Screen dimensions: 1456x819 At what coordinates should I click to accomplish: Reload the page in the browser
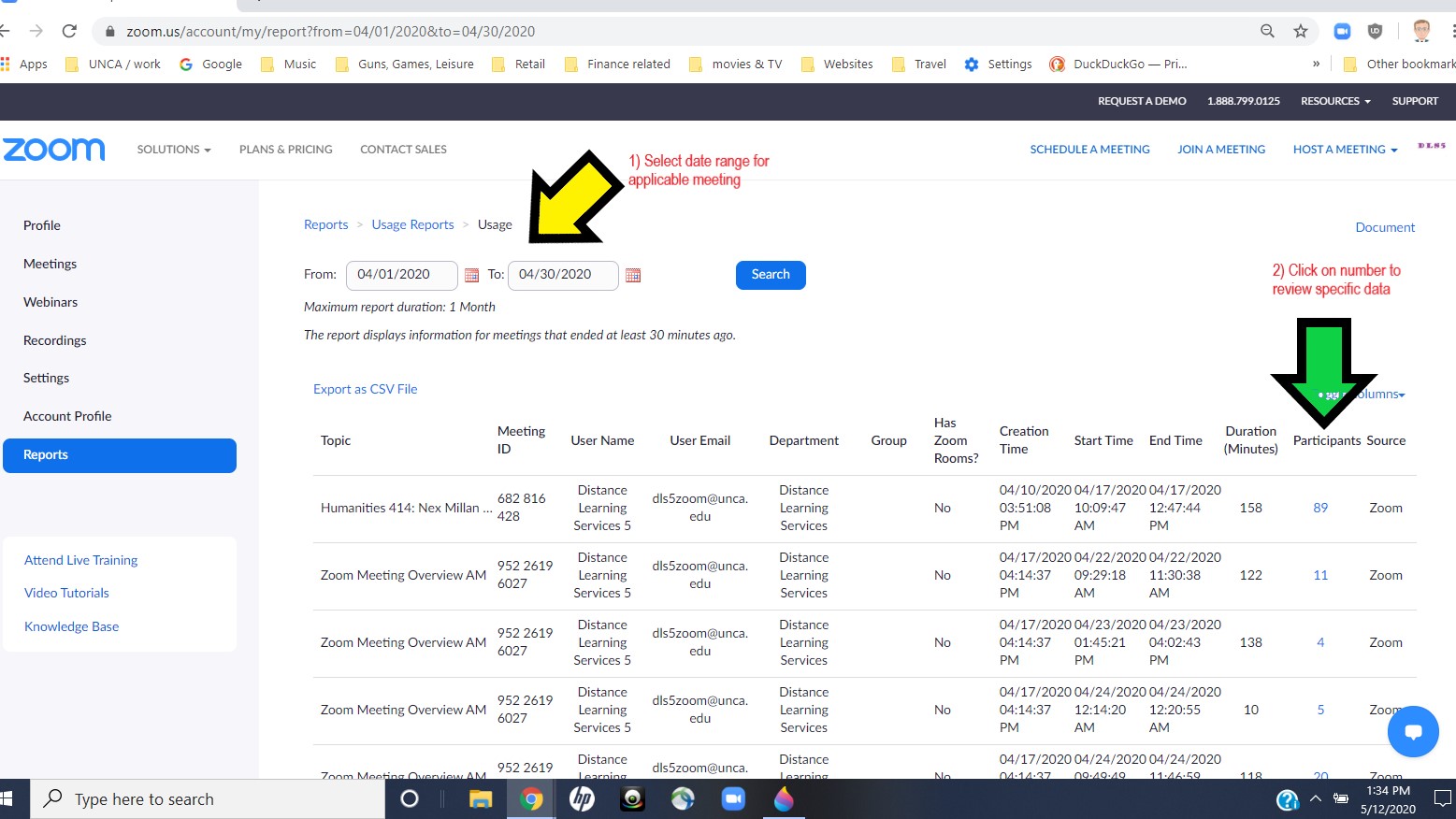pos(69,31)
